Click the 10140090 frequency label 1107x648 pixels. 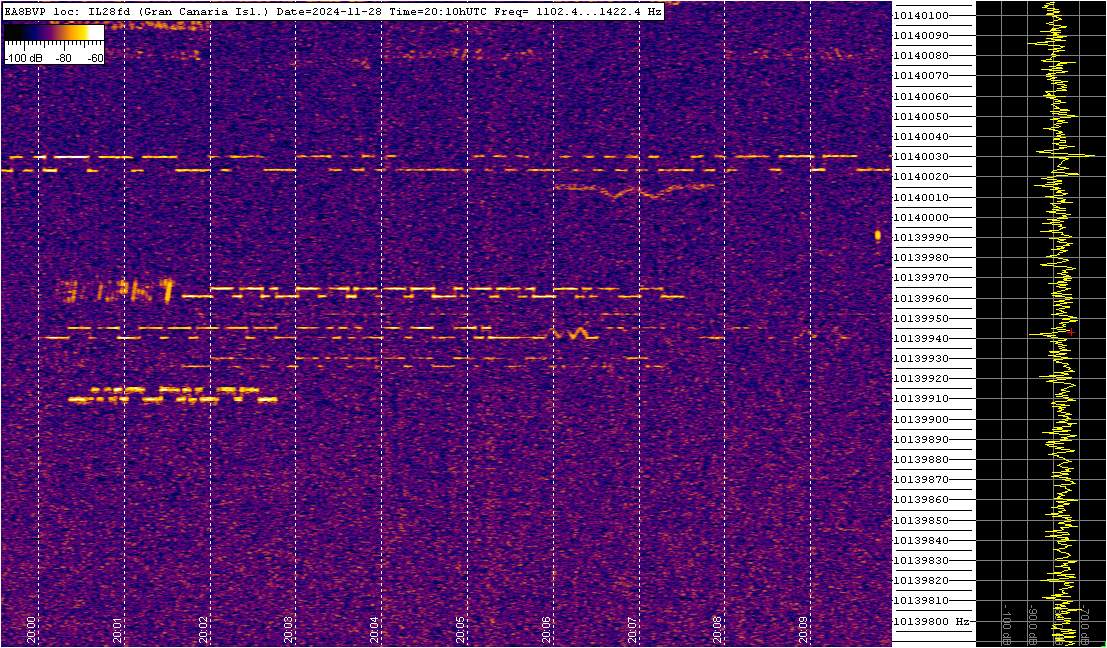(x=921, y=35)
